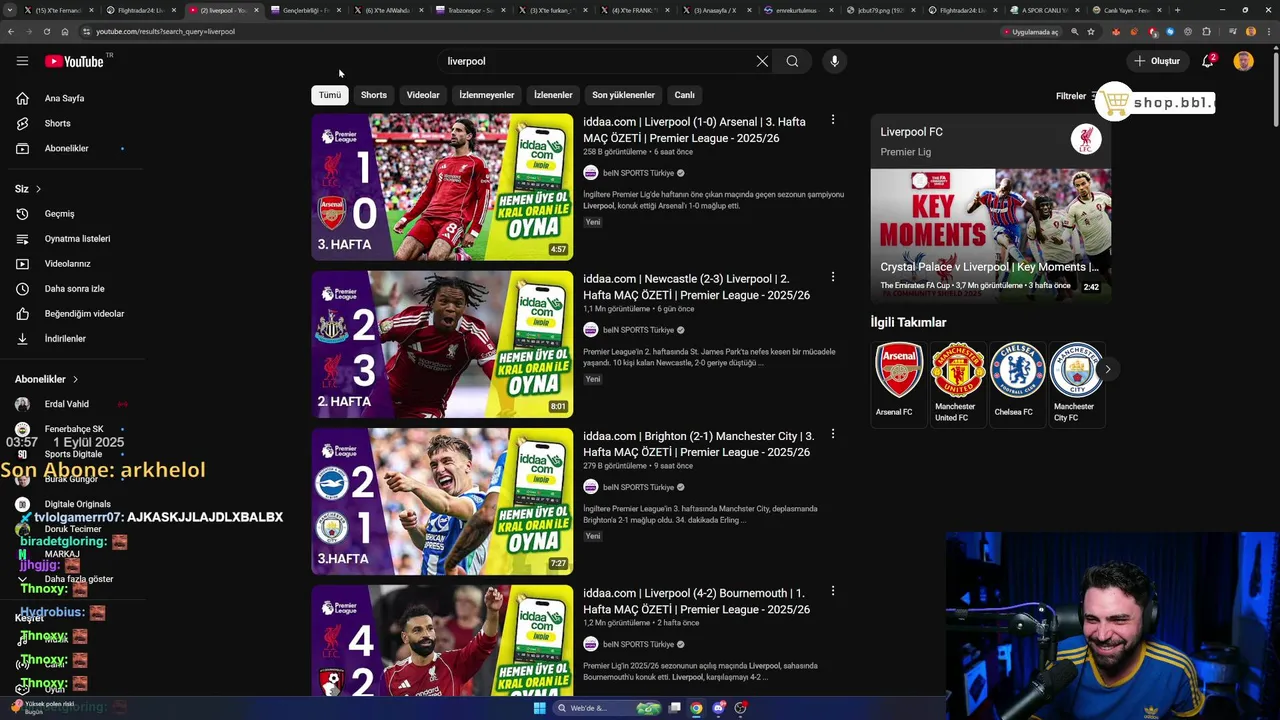Select the İzlenenler filter chip

pyautogui.click(x=553, y=95)
